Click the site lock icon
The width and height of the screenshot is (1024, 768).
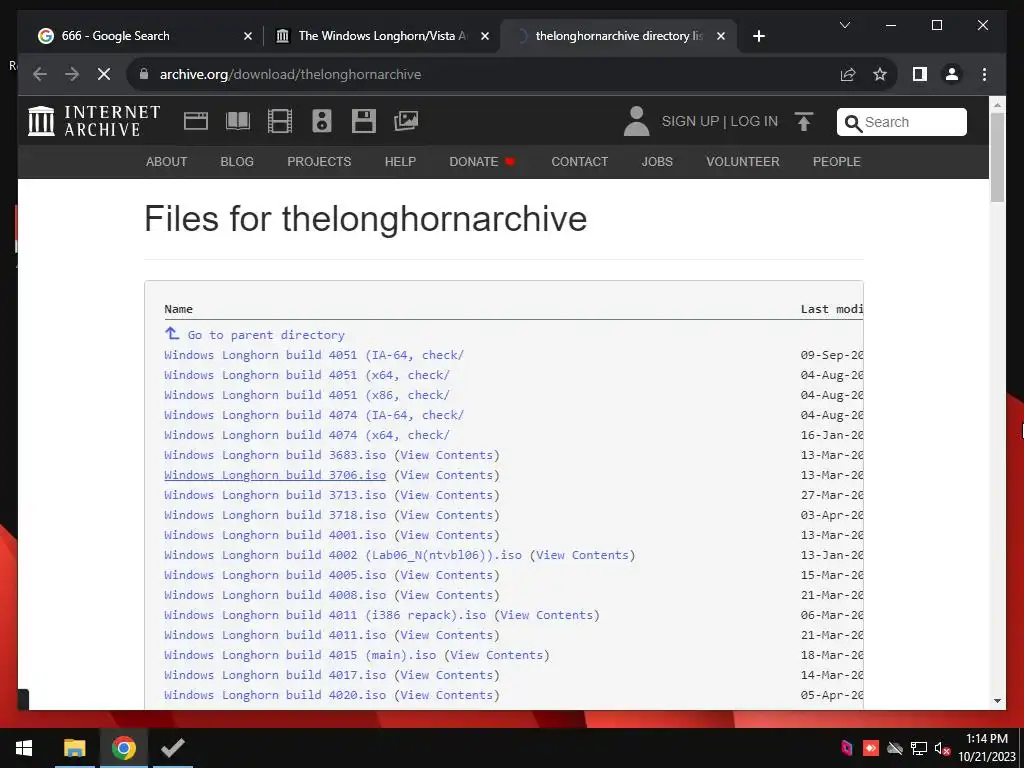tap(144, 74)
